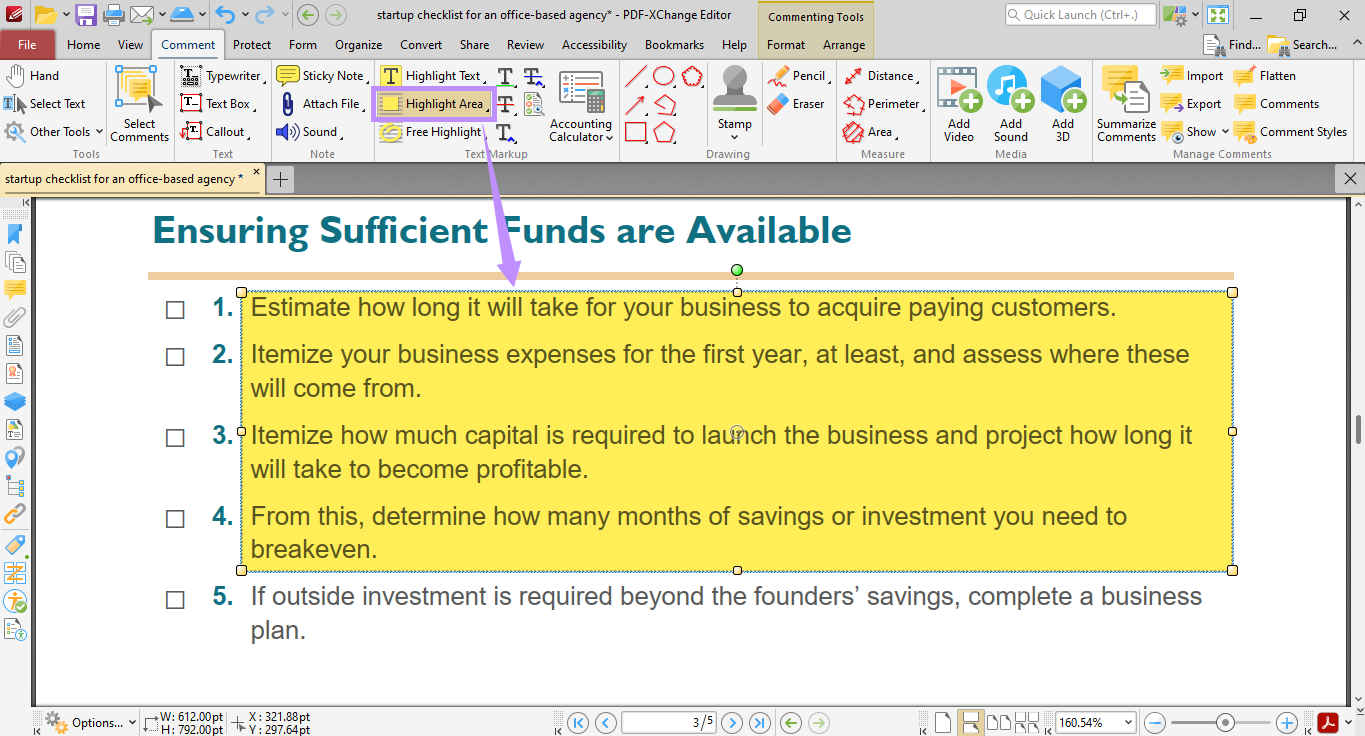Select the Pencil annotation tool

coord(798,75)
